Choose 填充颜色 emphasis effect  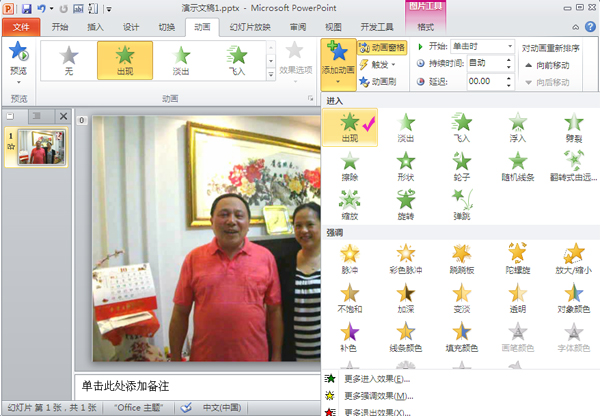coord(462,337)
